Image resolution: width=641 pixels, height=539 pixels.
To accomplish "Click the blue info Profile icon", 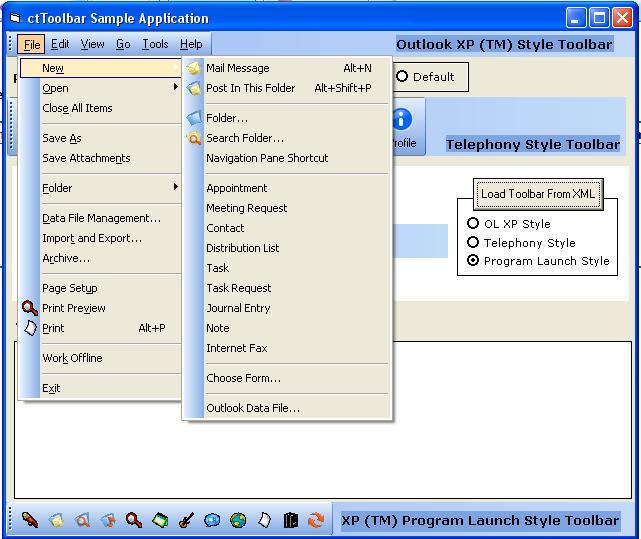I will pos(402,119).
